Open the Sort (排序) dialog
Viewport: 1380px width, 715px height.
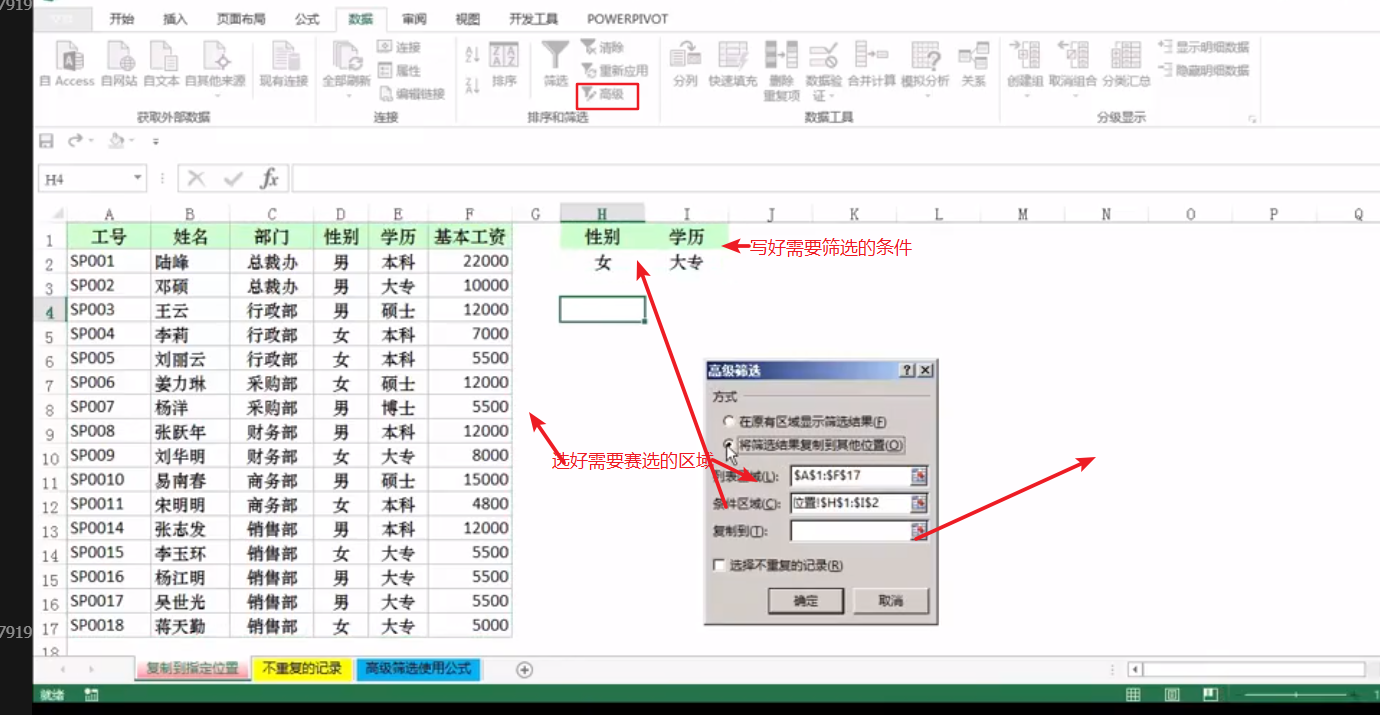[505, 64]
